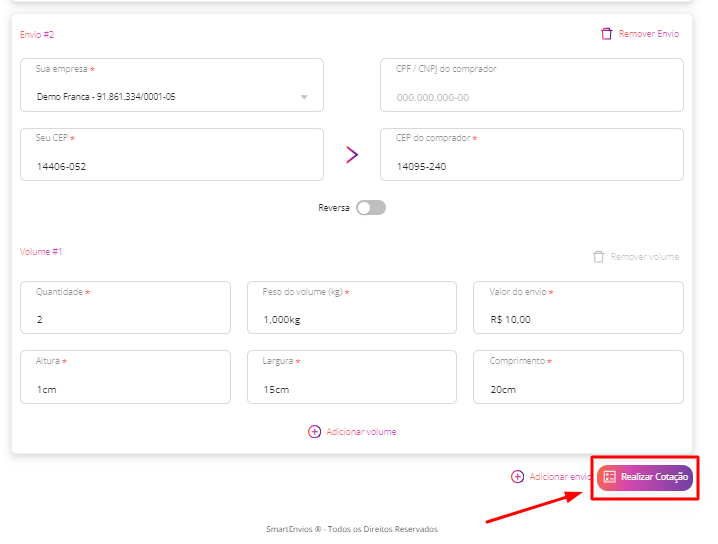Click the trash icon beside Remover Envio

point(606,34)
